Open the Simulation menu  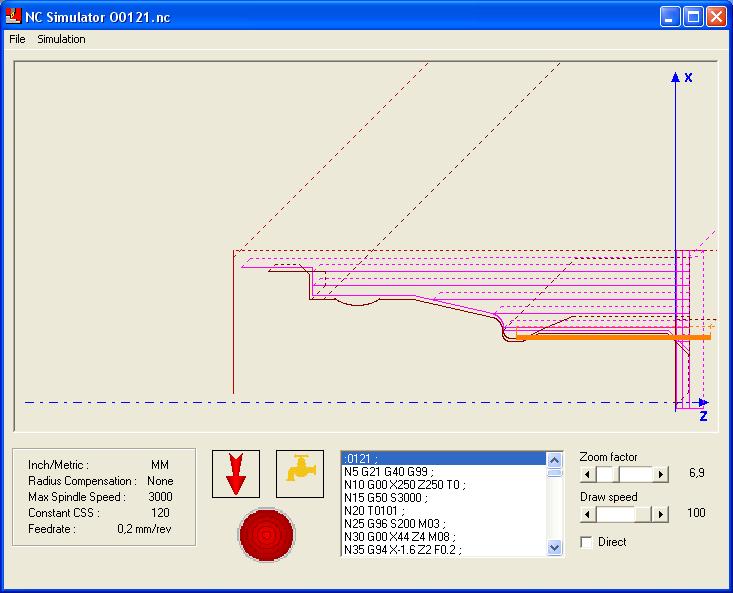point(61,39)
